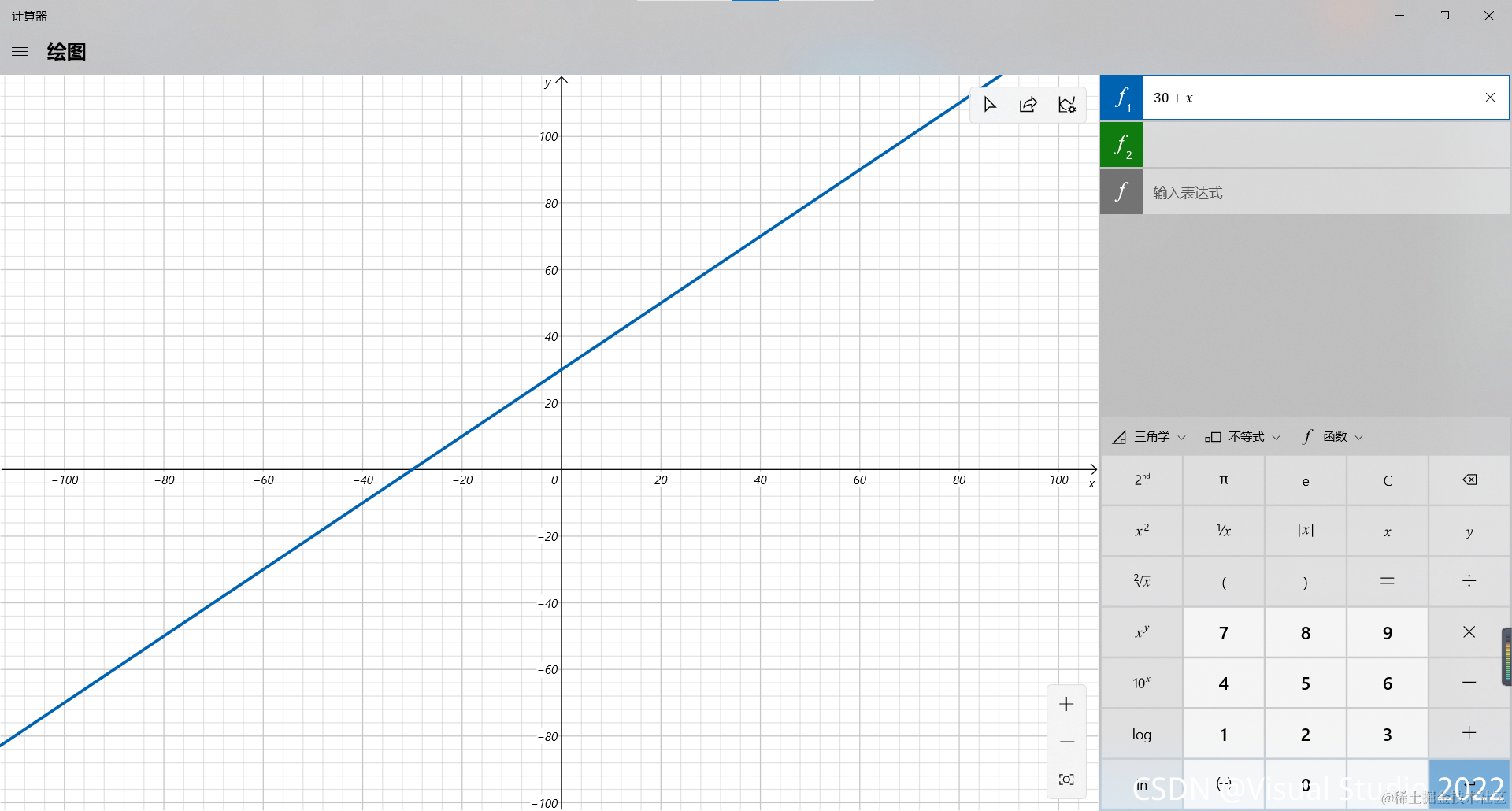The height and width of the screenshot is (811, 1512).
Task: Click the addition operator key
Action: 1469,734
